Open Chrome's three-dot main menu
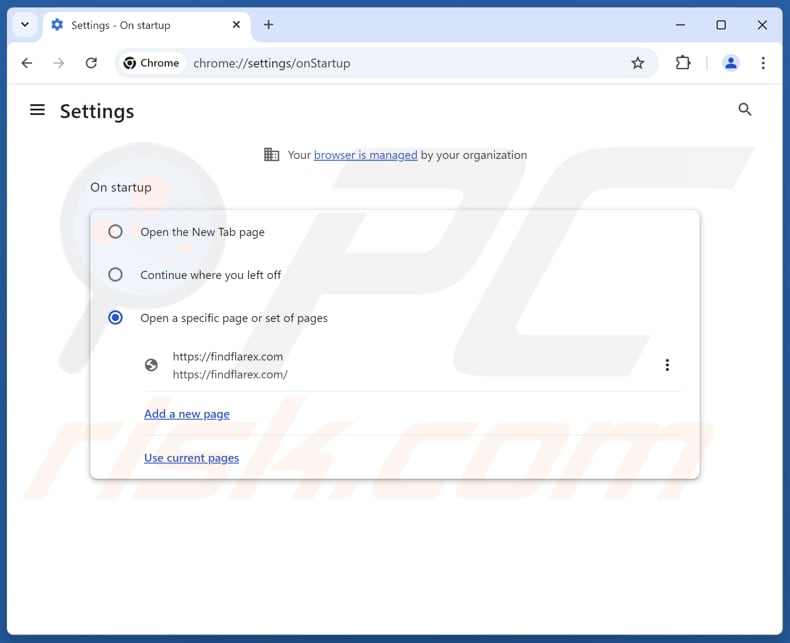Viewport: 790px width, 643px height. 763,63
